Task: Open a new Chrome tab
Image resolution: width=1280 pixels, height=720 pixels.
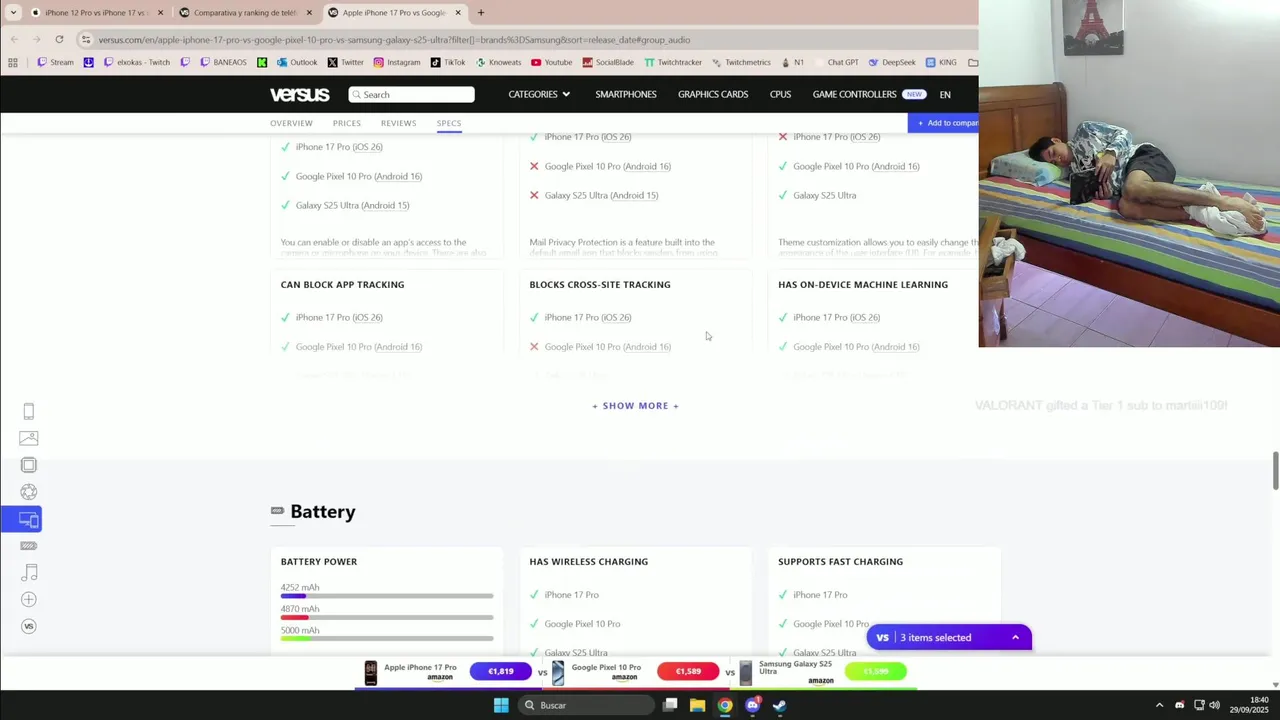Action: pyautogui.click(x=481, y=13)
